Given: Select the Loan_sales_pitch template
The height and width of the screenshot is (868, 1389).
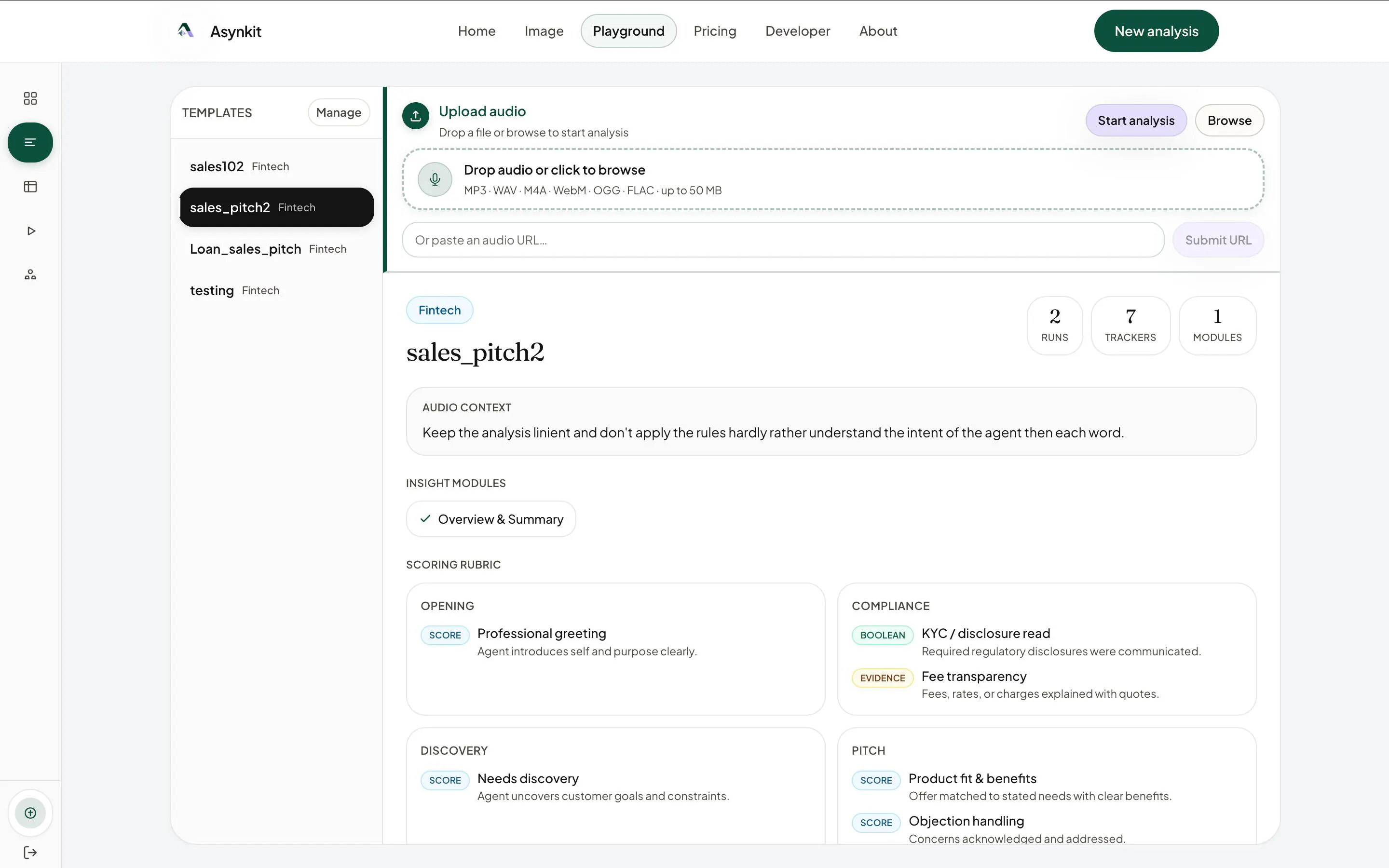Looking at the screenshot, I should (x=277, y=248).
